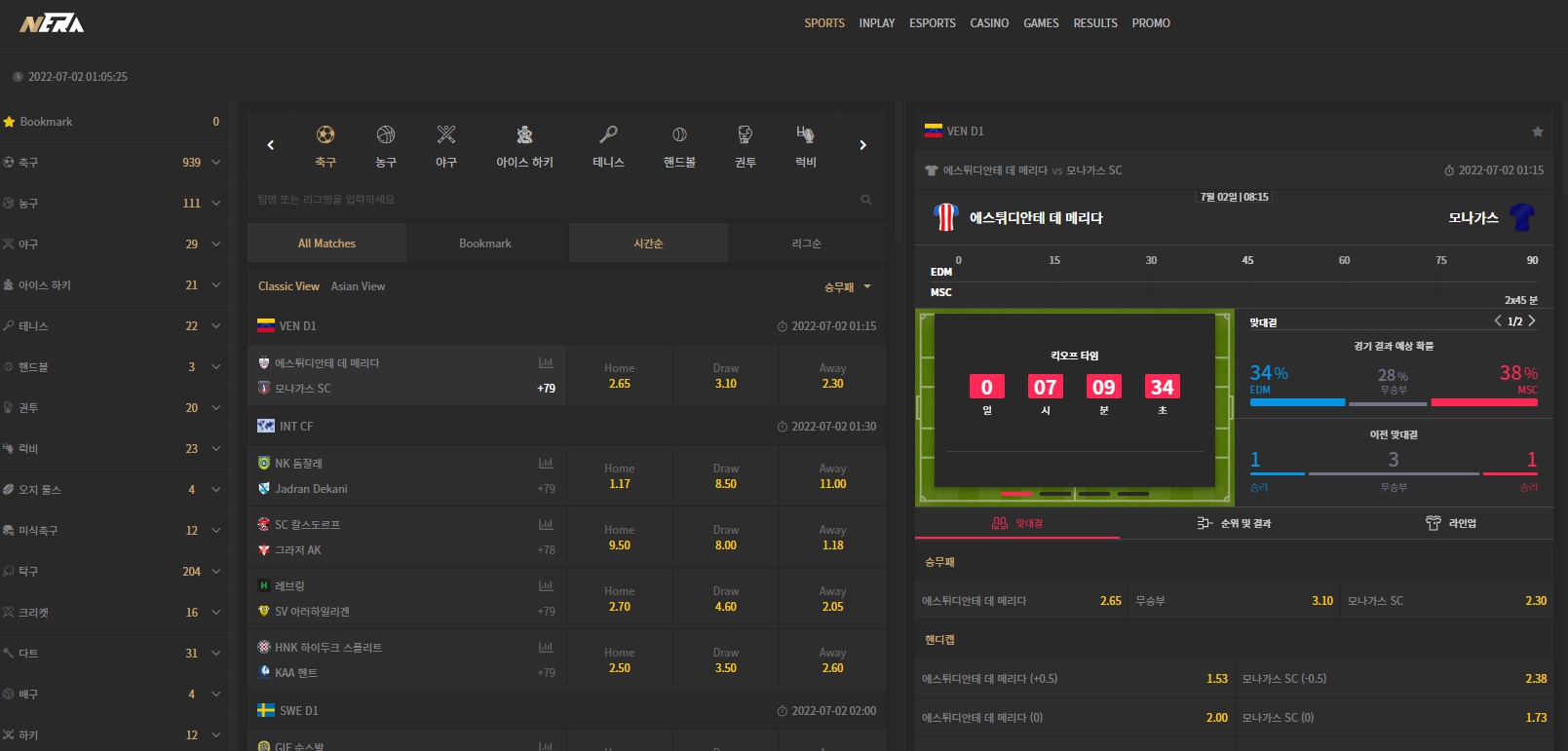This screenshot has width=1568, height=751.
Task: Click the Bookmark star in sidebar
Action: (10, 122)
